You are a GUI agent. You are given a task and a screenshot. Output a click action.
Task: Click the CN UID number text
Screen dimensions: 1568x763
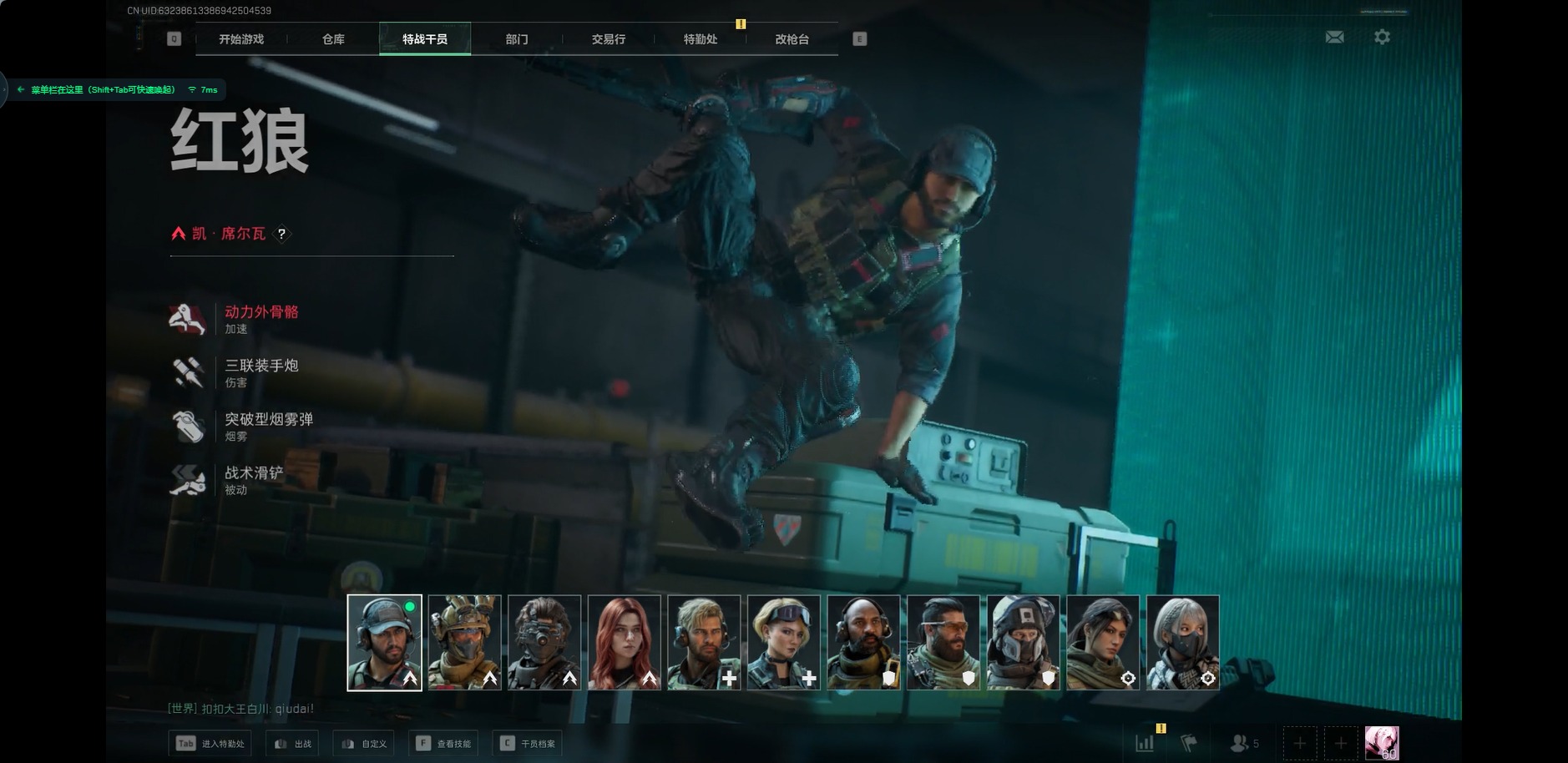(199, 11)
